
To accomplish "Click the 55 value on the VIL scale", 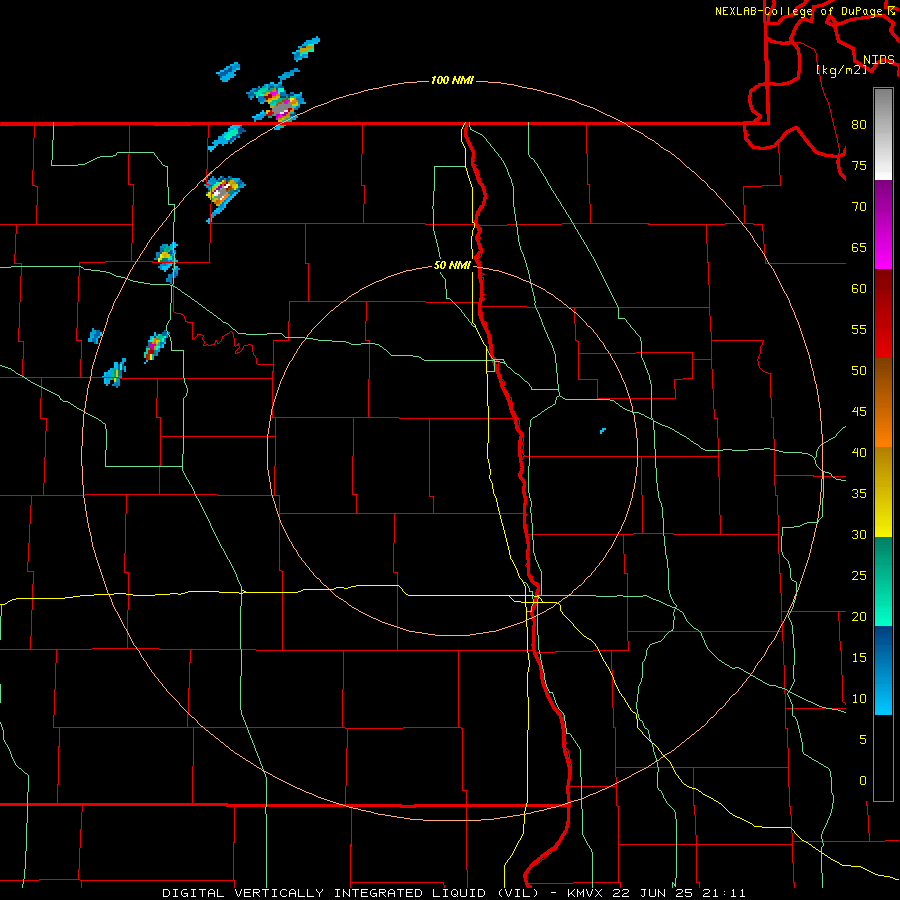I will coord(859,329).
